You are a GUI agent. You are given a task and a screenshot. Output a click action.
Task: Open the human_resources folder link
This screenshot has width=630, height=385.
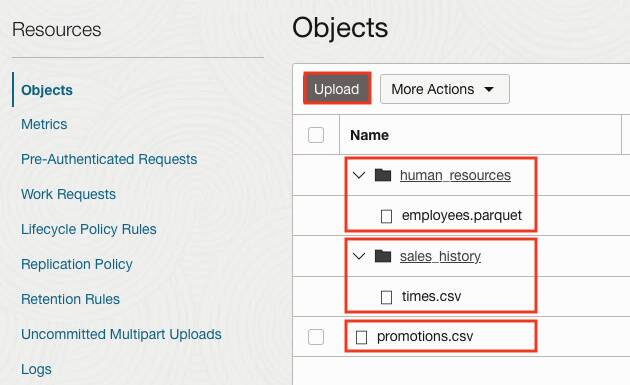[x=455, y=175]
